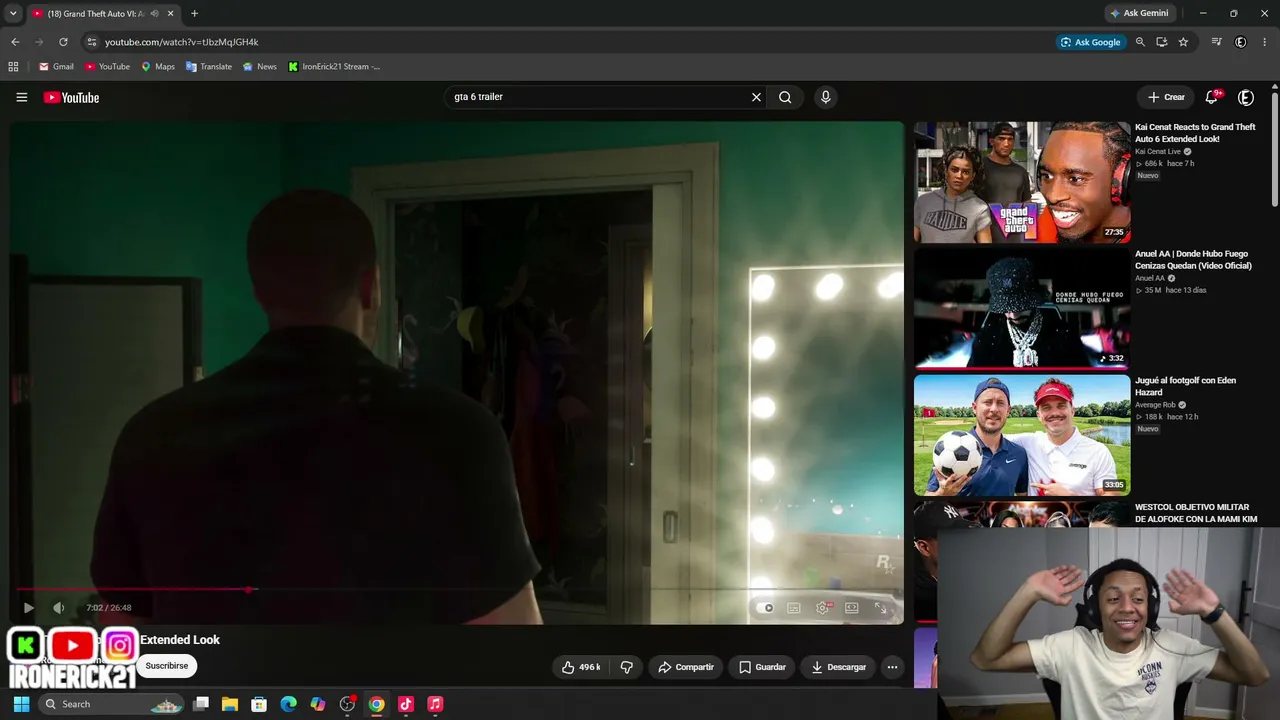This screenshot has height=720, width=1280.
Task: Open the Gmail bookmark
Action: point(56,67)
